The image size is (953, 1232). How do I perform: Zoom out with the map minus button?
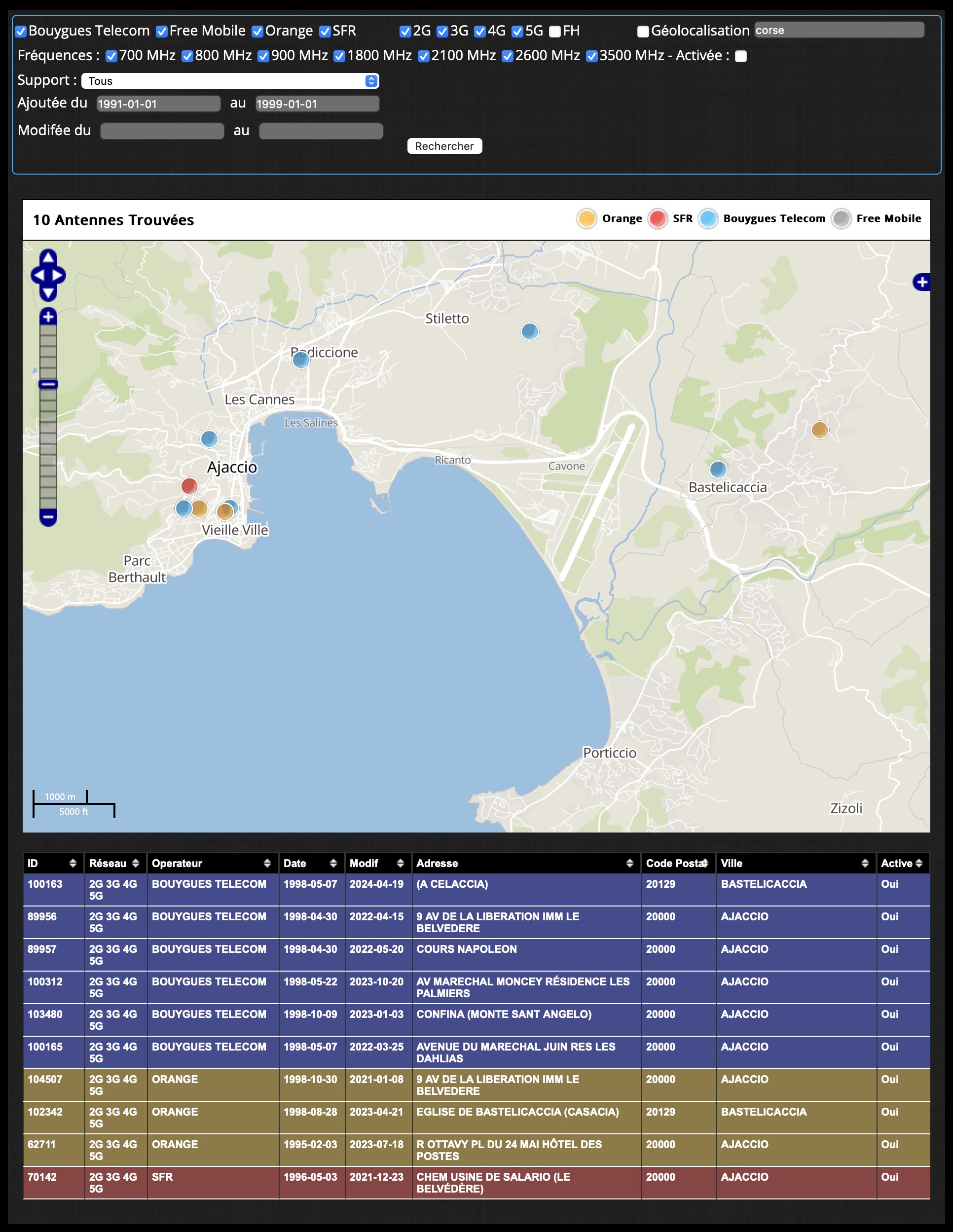tap(48, 517)
